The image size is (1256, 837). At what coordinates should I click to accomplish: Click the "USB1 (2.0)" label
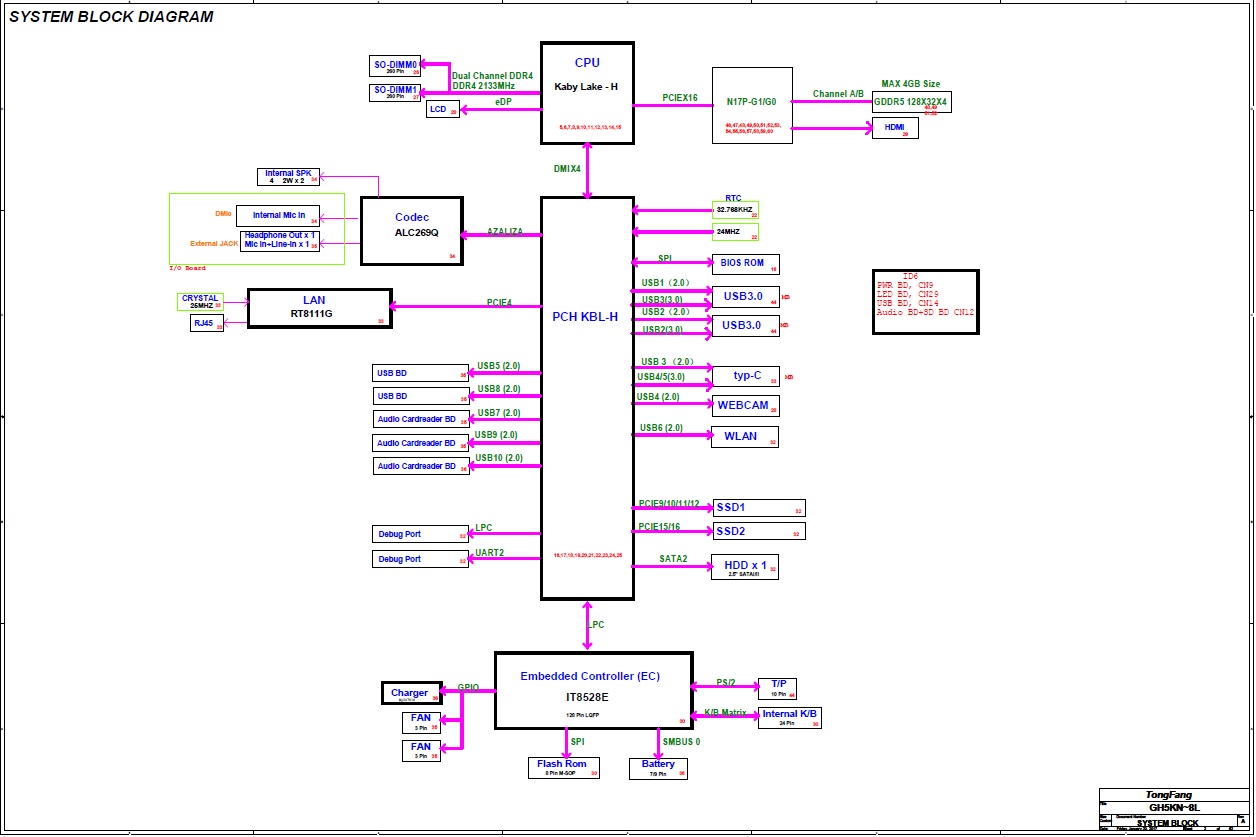pyautogui.click(x=666, y=283)
